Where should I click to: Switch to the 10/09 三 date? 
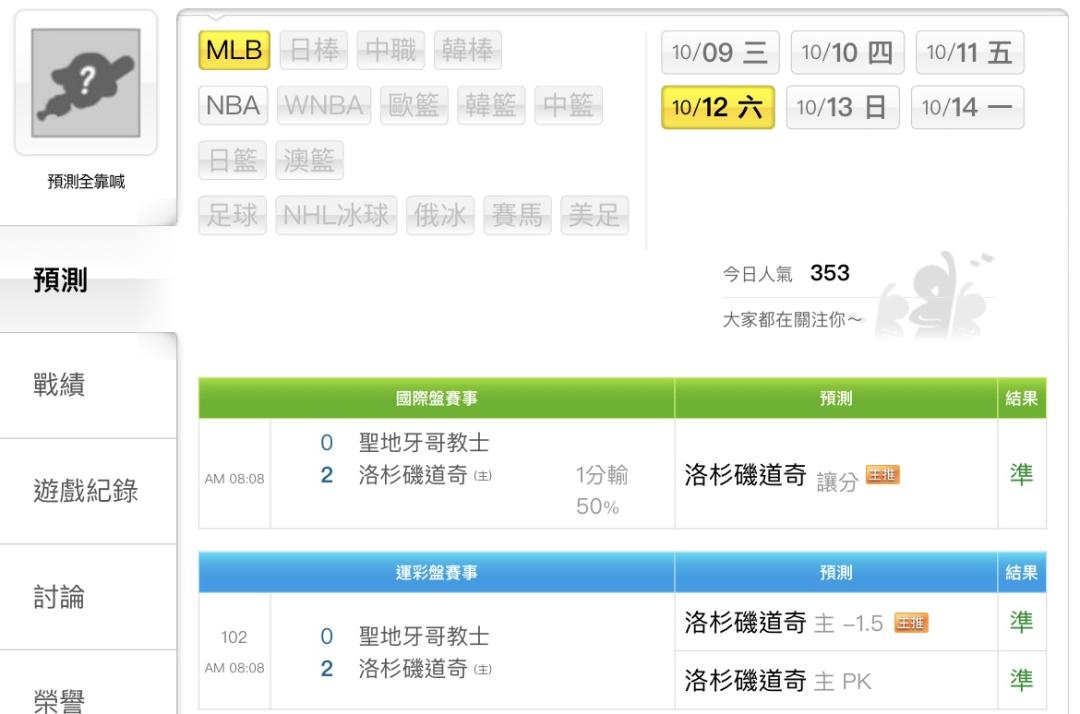coord(720,53)
